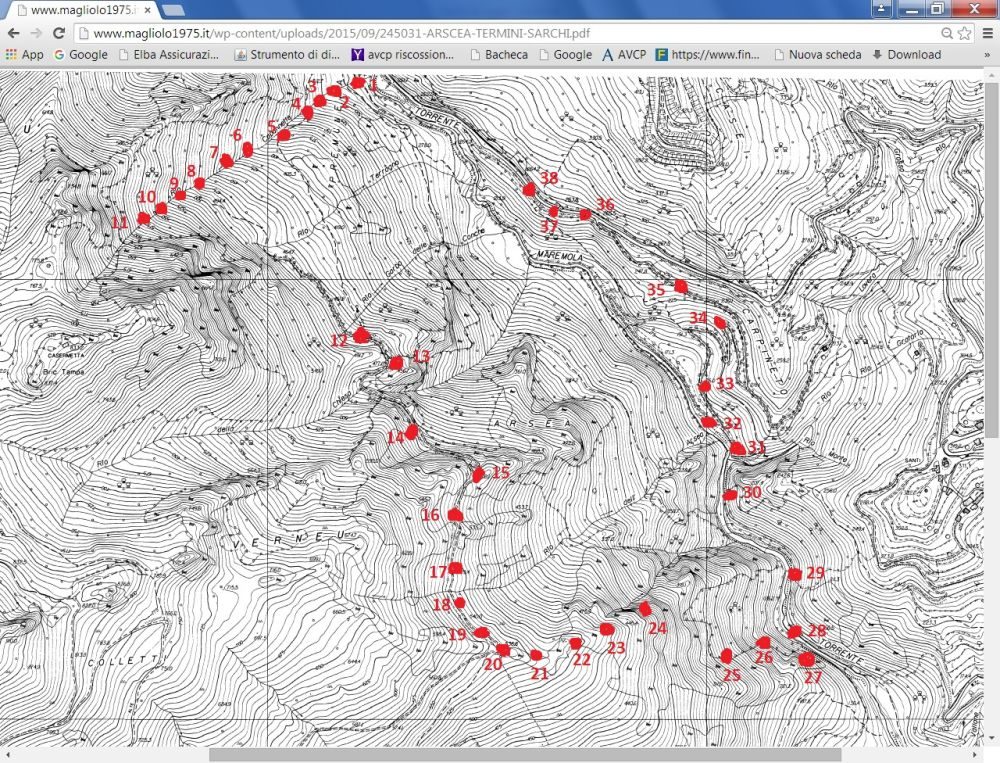Open the Strumento di di... bookmark

click(x=288, y=55)
